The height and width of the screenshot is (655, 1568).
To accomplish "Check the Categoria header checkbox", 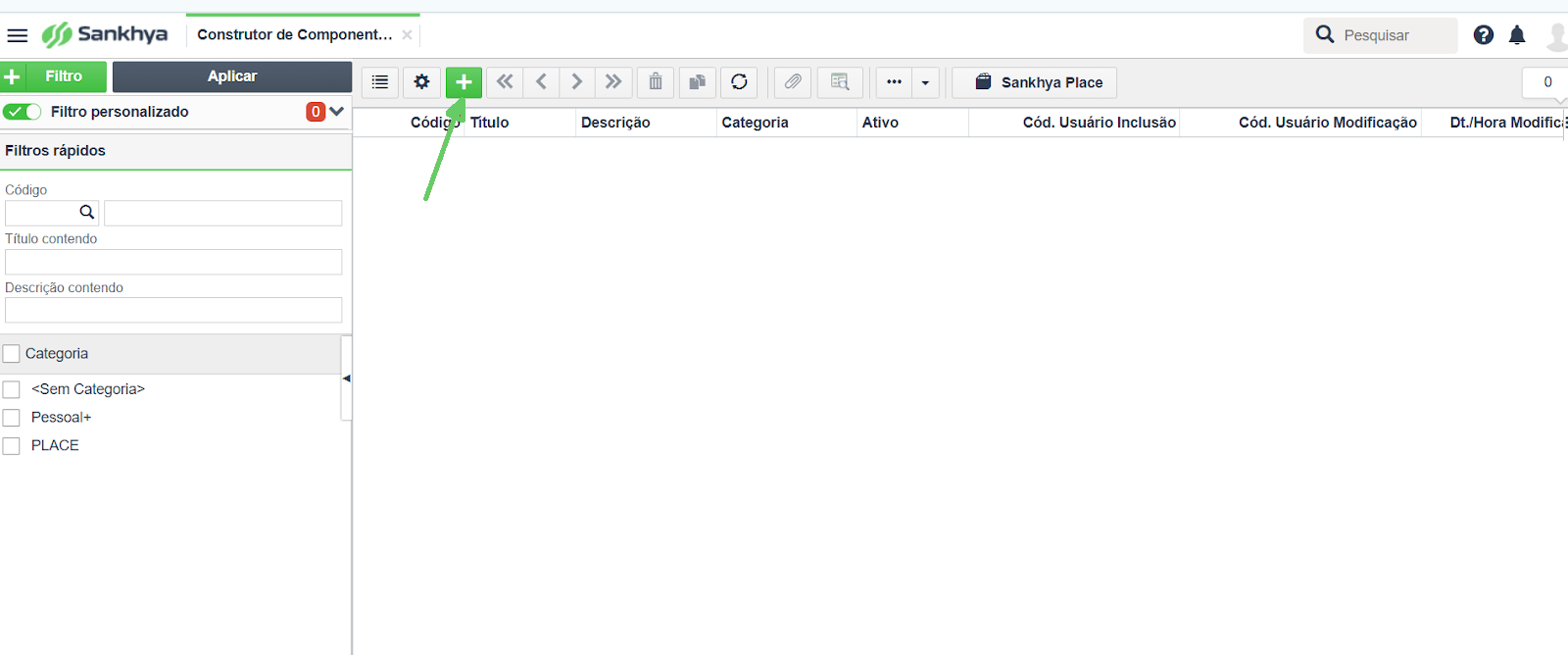I will click(x=12, y=354).
